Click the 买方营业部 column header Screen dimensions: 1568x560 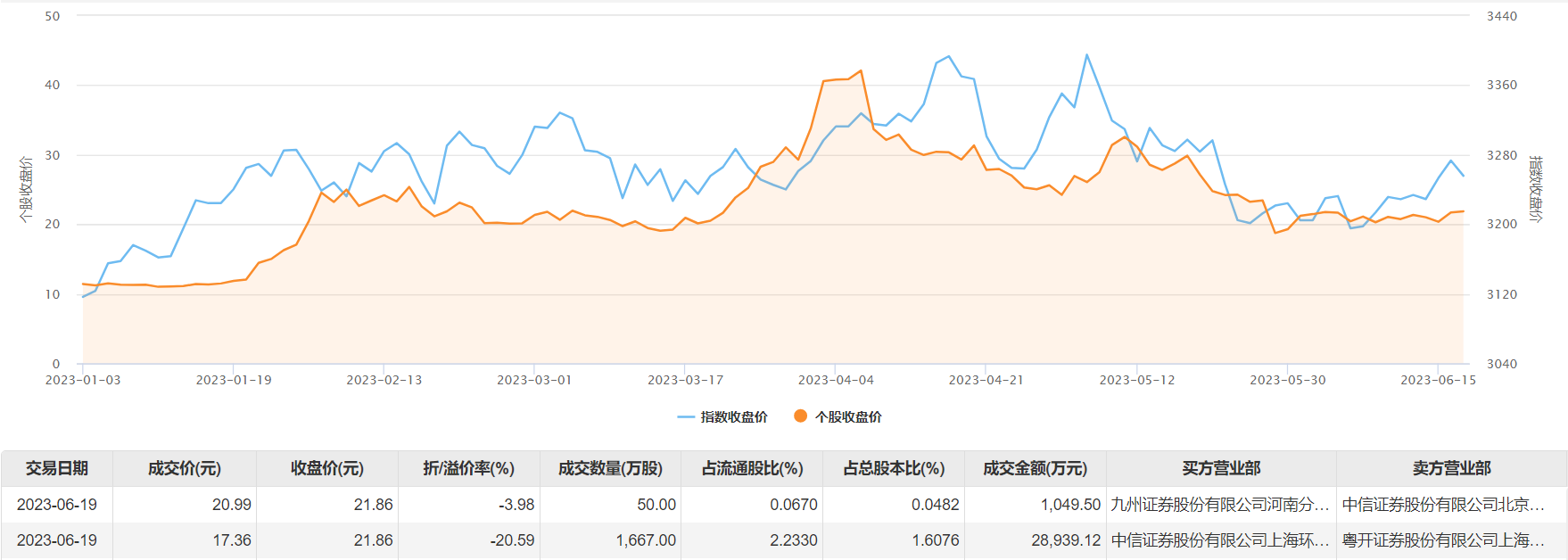tap(1222, 468)
